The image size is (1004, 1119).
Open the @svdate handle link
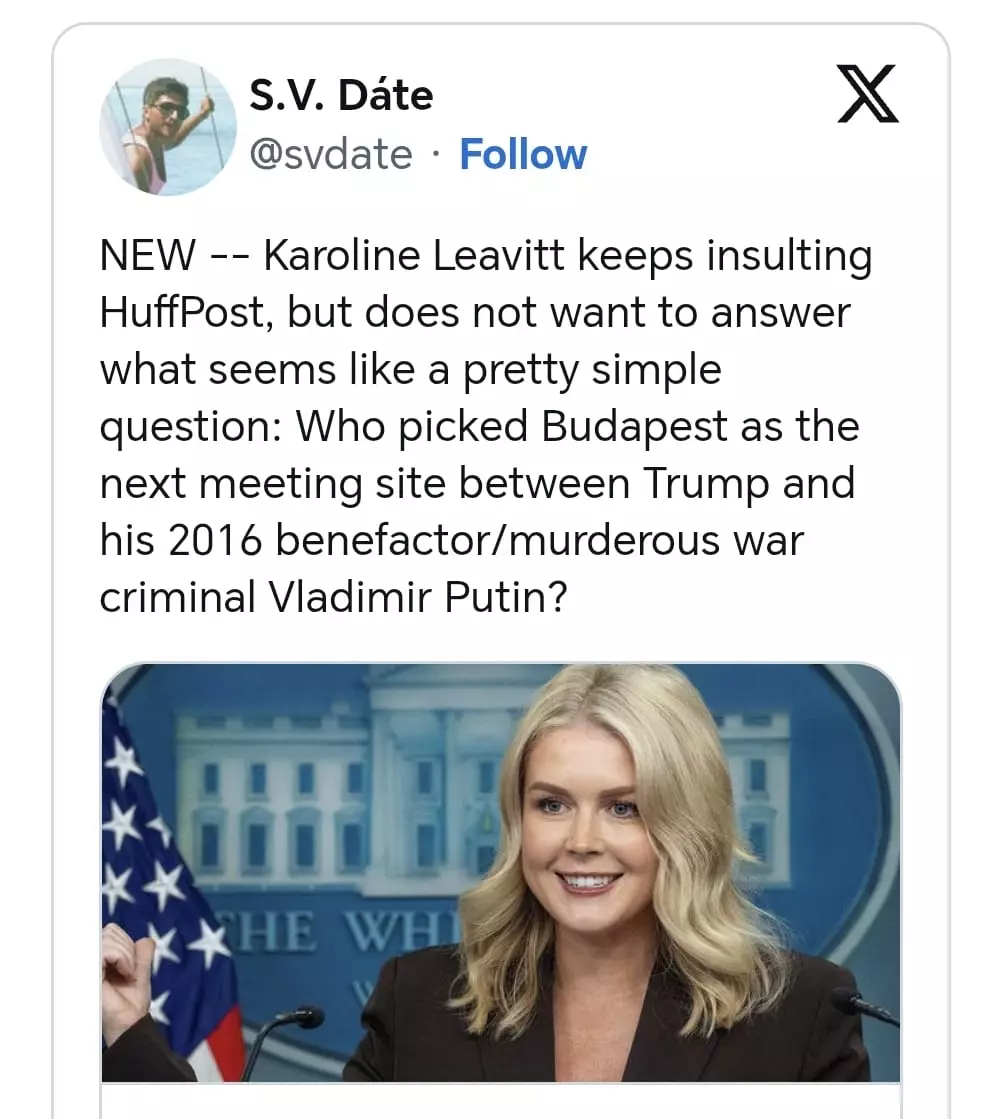point(331,154)
